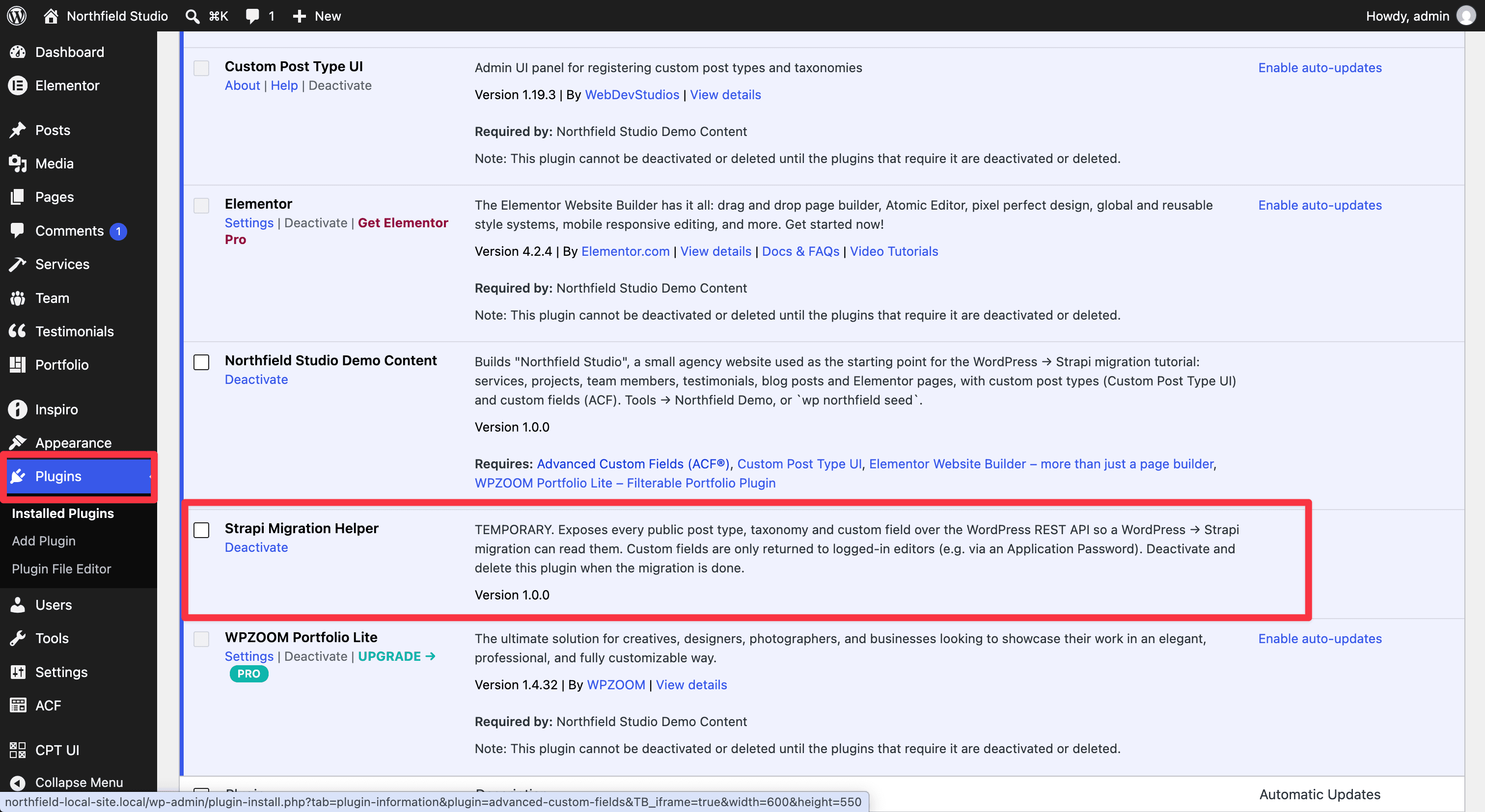This screenshot has height=812, width=1485.
Task: View details for WPZOOM Portfolio Lite
Action: coord(691,685)
